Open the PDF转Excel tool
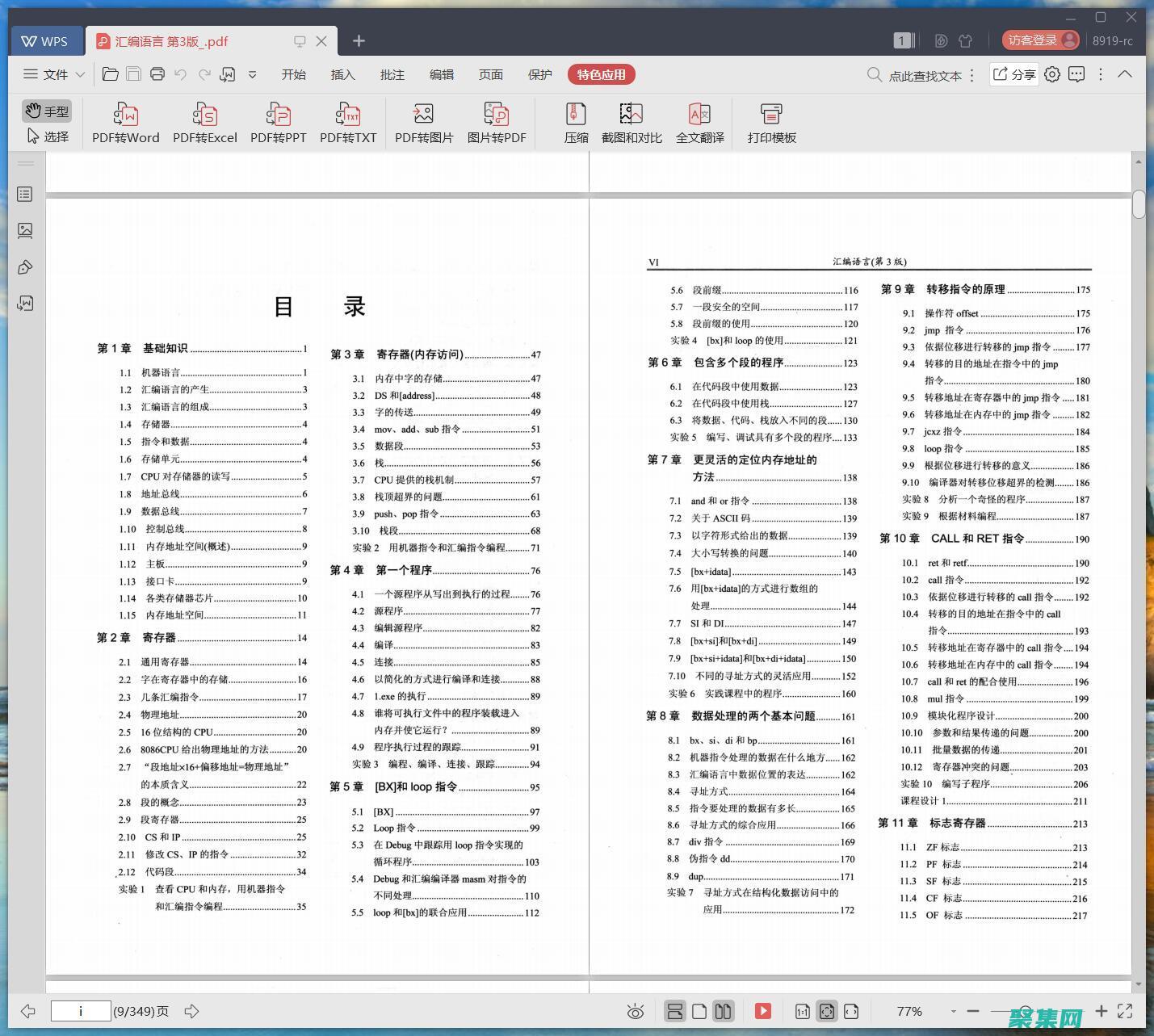This screenshot has height=1036, width=1154. pos(204,121)
